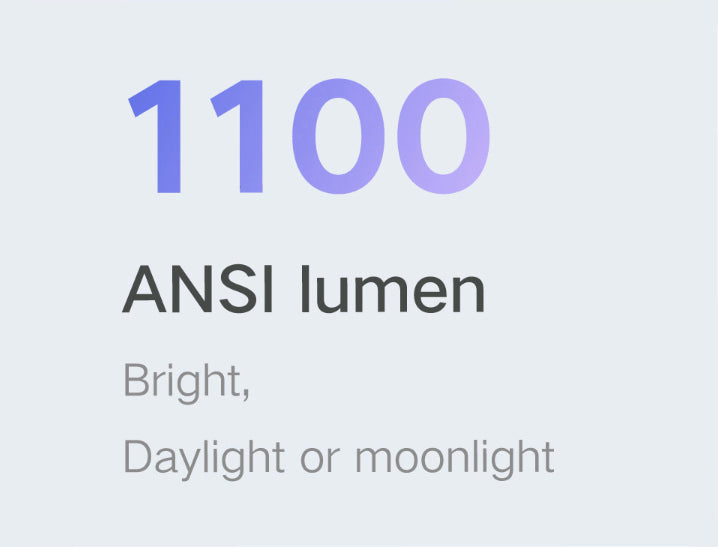
Task: Click the last "0" digit in 1100
Action: coord(440,135)
